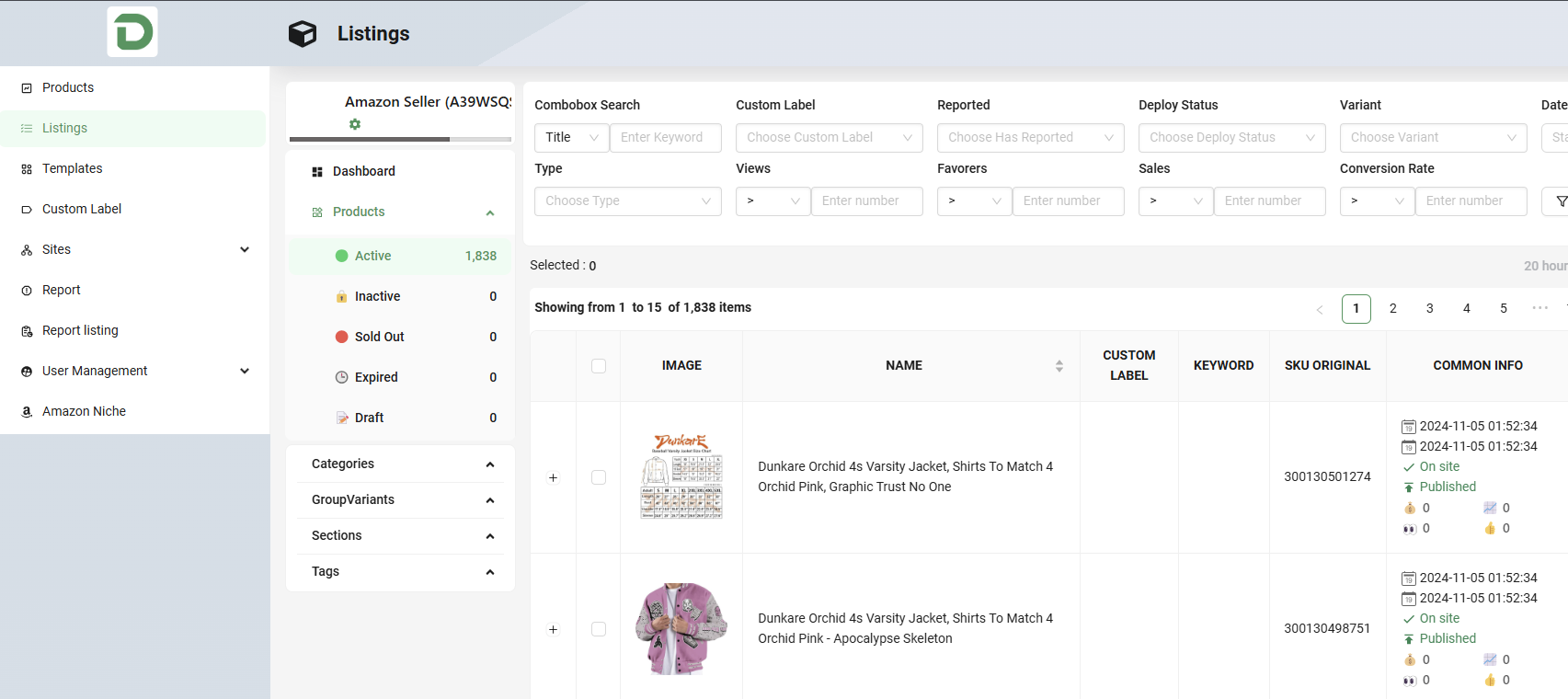Open Choose Type dropdown
The height and width of the screenshot is (699, 1568).
click(x=628, y=201)
